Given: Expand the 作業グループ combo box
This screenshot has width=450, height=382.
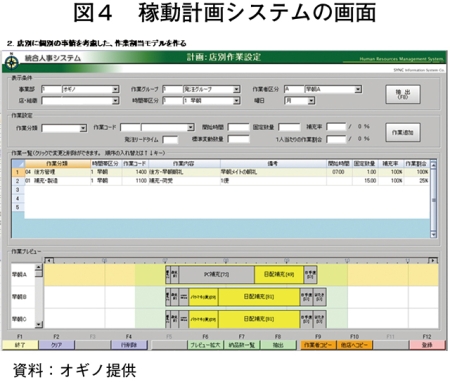Looking at the screenshot, I should click(211, 89).
